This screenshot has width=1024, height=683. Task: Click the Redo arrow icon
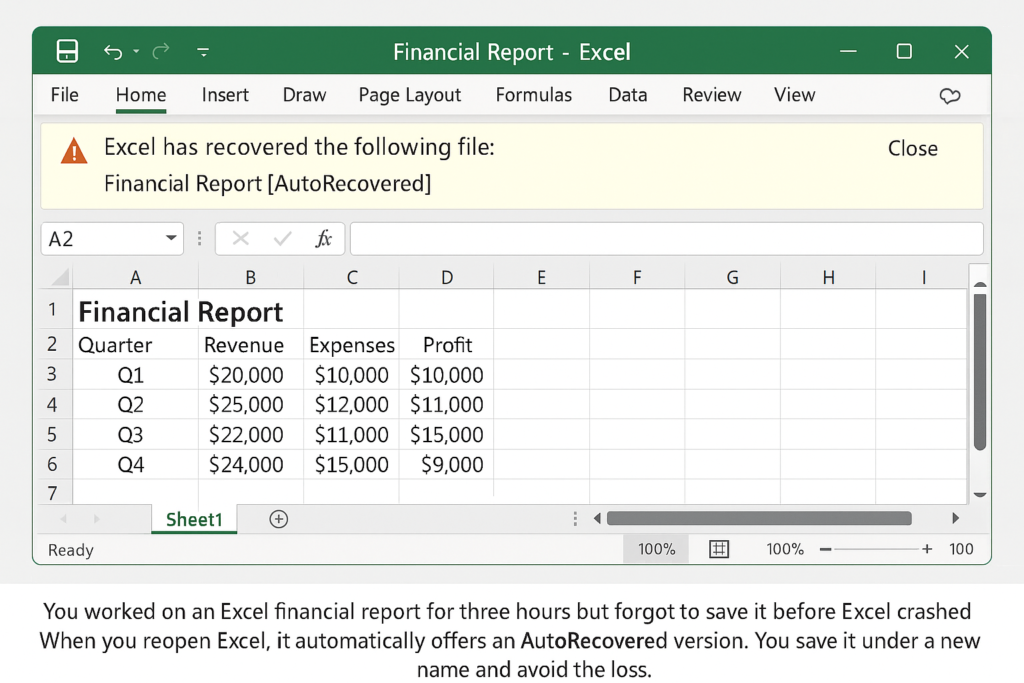161,51
